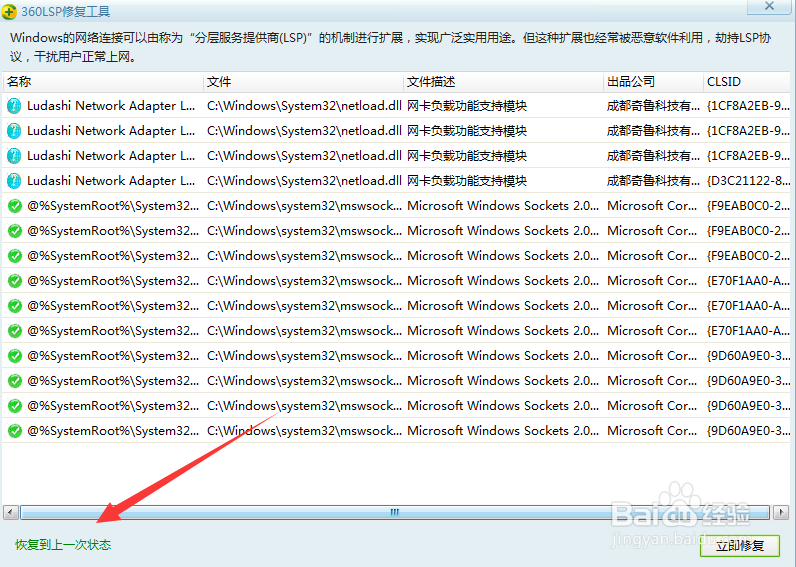Screen dimensions: 796x567
Task: Click the blue icon of the {D3C21122-8 row
Action: (x=14, y=181)
